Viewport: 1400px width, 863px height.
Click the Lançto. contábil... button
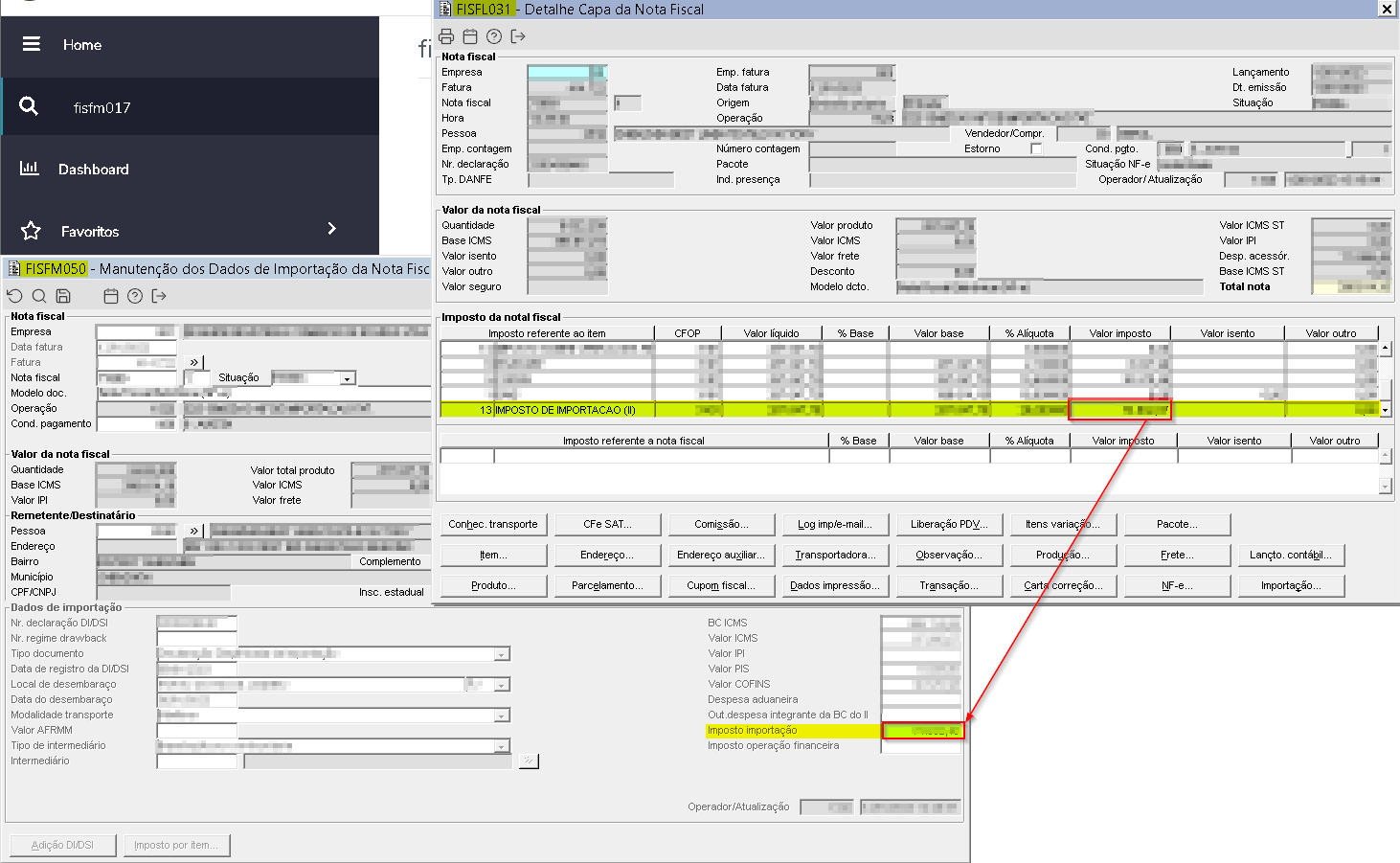coord(1291,555)
